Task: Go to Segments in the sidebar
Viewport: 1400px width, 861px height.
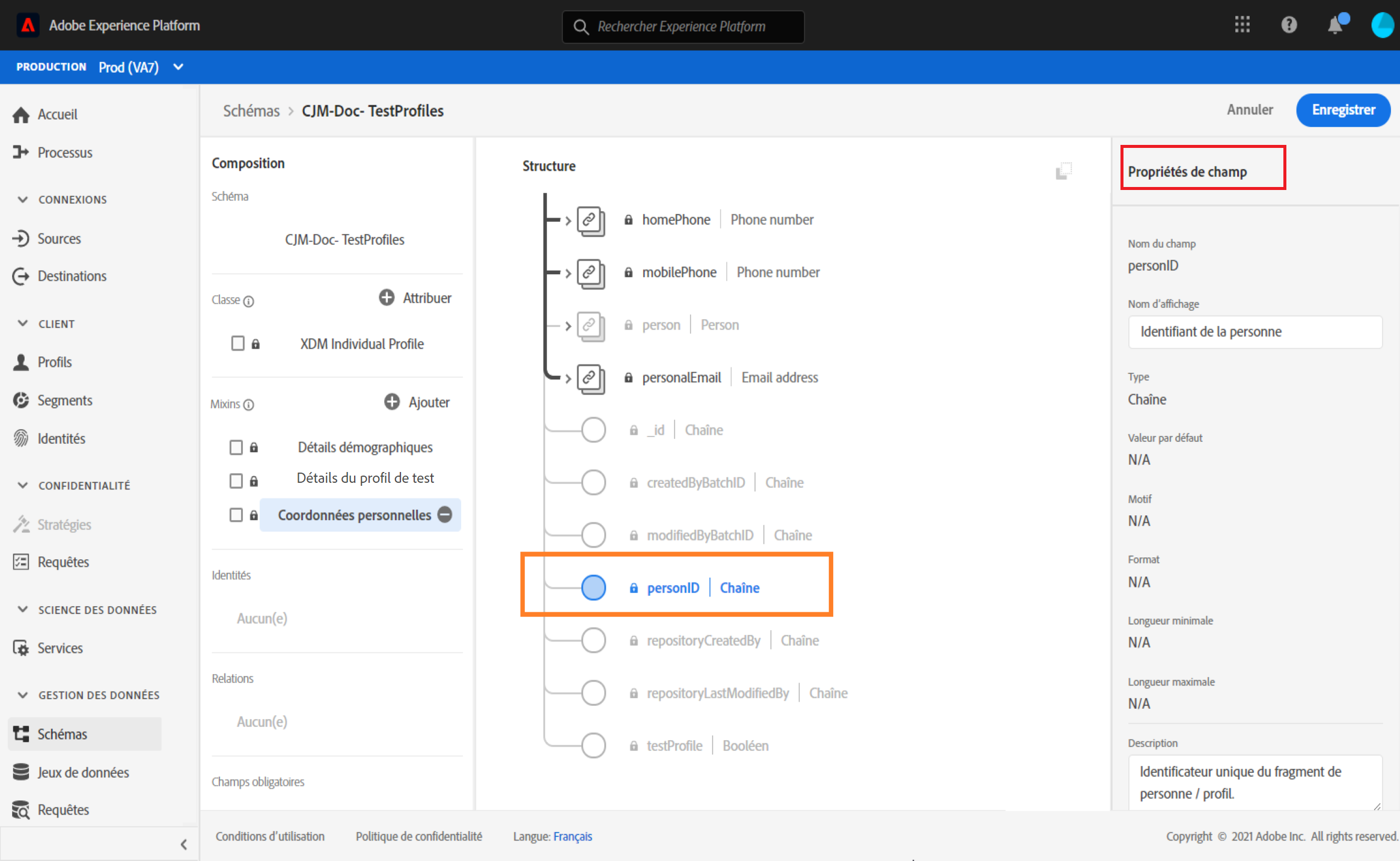Action: [x=64, y=400]
